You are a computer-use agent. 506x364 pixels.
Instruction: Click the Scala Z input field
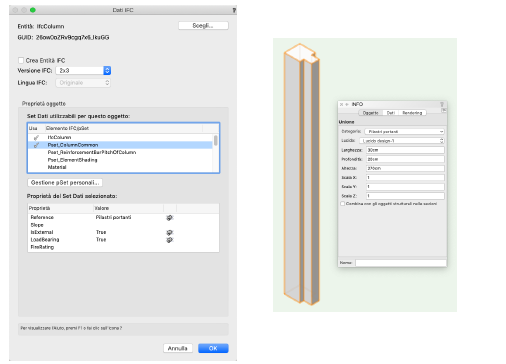pos(405,196)
